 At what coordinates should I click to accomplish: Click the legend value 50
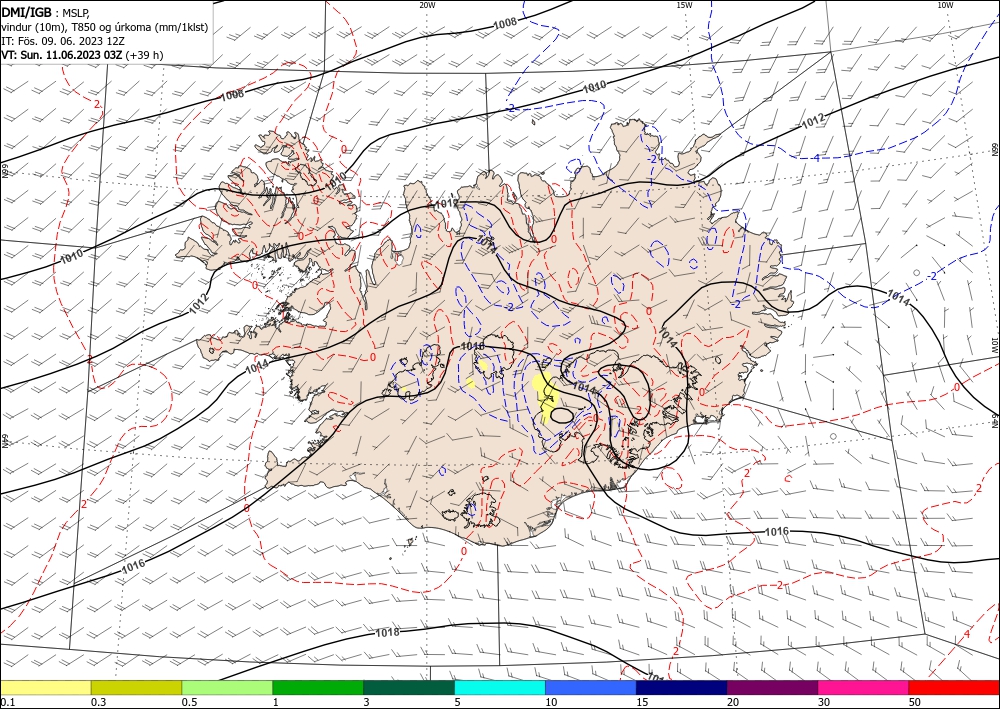tap(914, 702)
